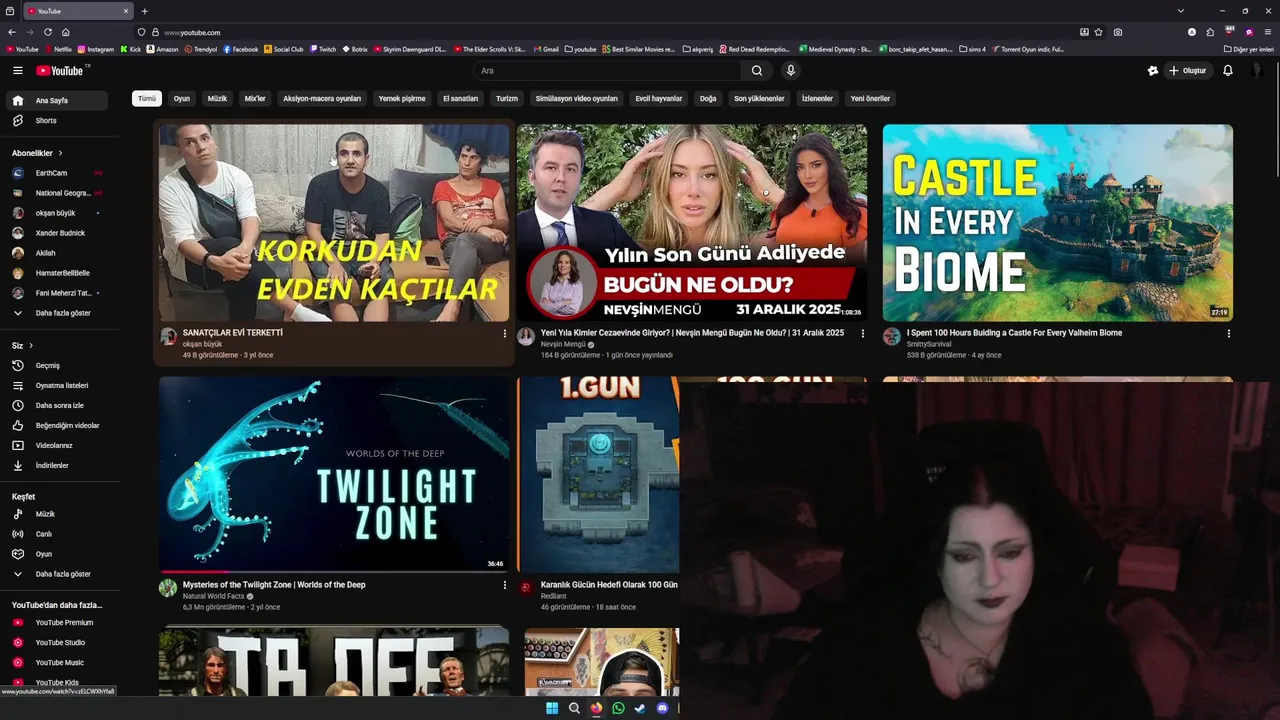Open more options for the Twilight Zone video
Screen dimensions: 1280x720
[x=504, y=586]
